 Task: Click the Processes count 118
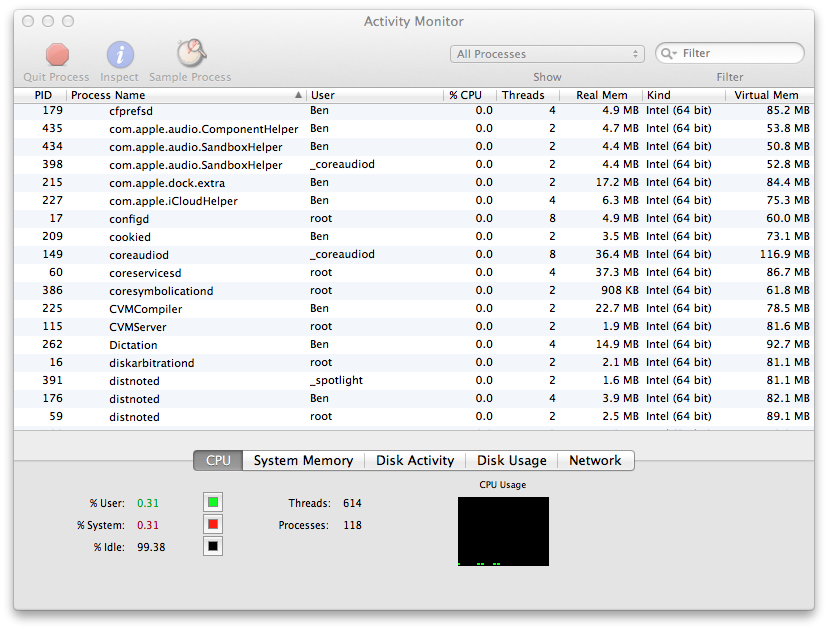pyautogui.click(x=352, y=525)
